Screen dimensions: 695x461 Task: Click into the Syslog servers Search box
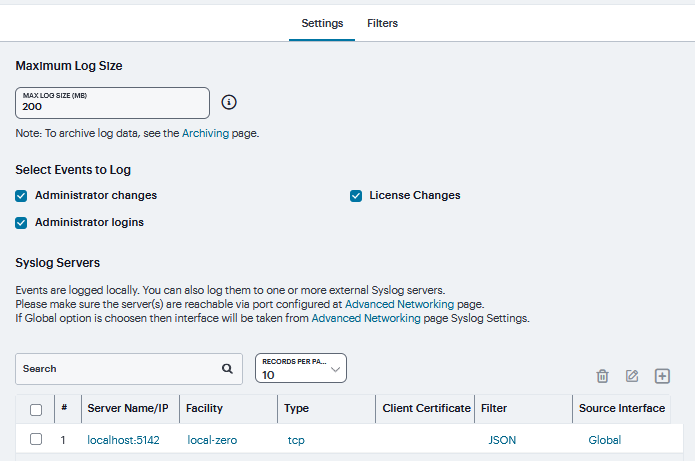[x=115, y=369]
